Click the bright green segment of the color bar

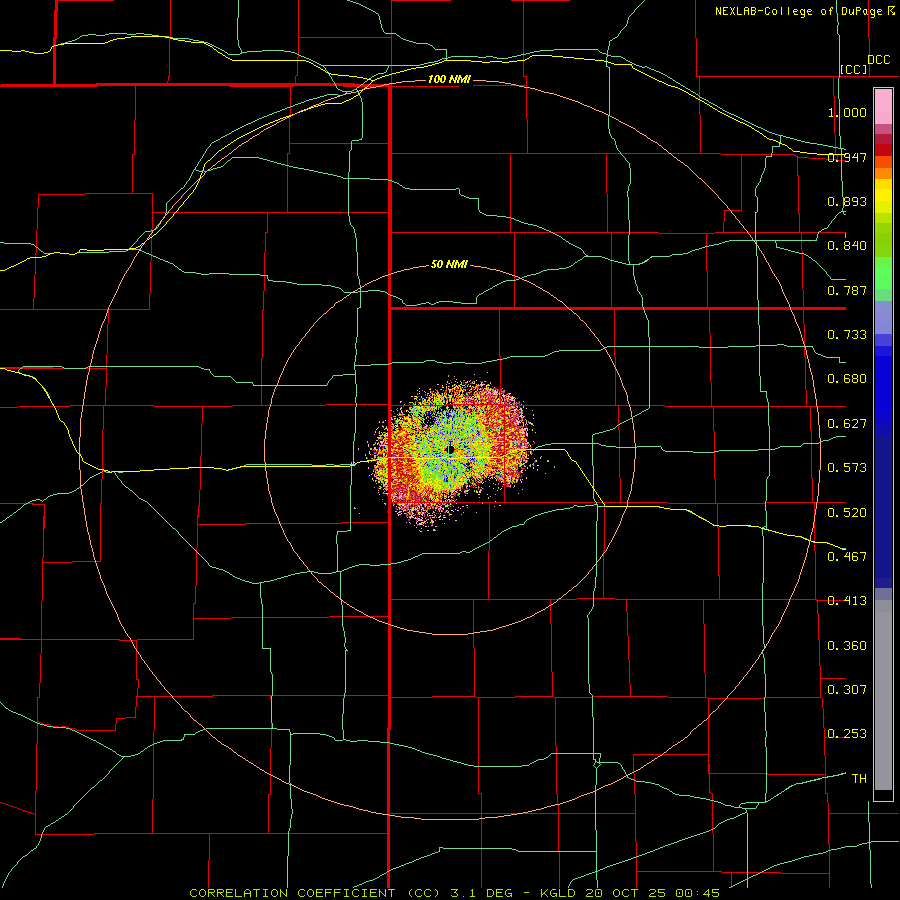tap(883, 273)
